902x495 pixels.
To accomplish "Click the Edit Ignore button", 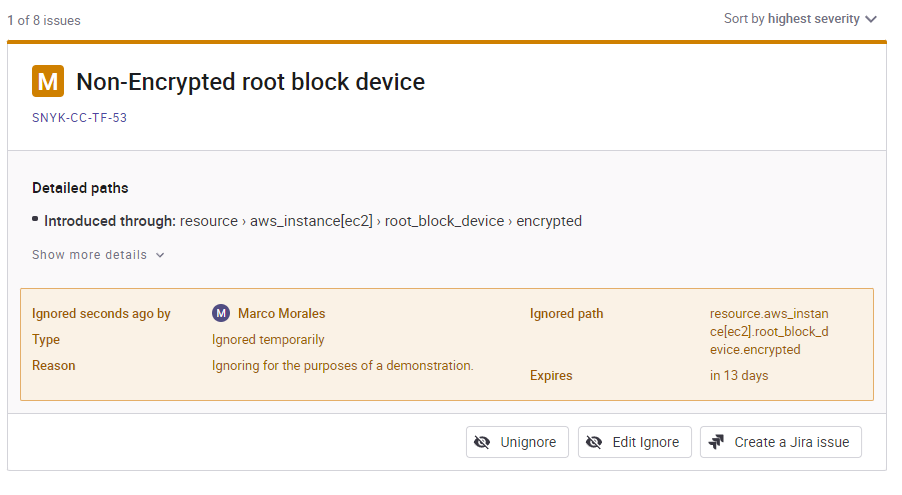I will [635, 442].
